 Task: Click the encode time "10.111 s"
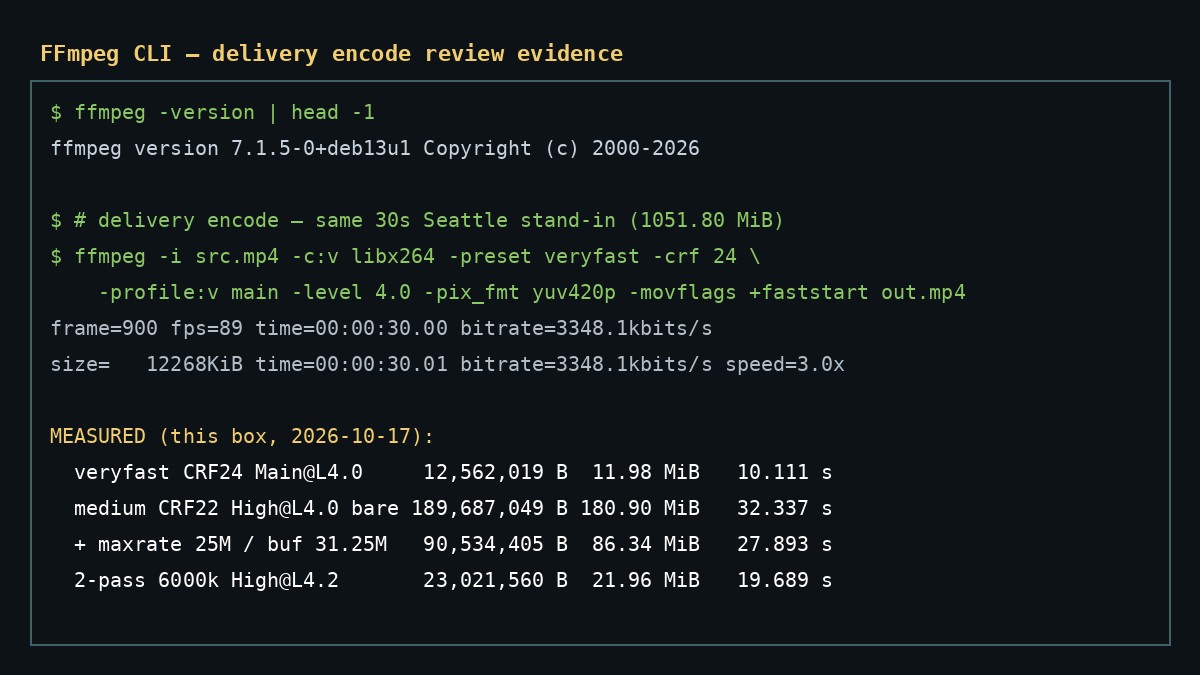(785, 473)
